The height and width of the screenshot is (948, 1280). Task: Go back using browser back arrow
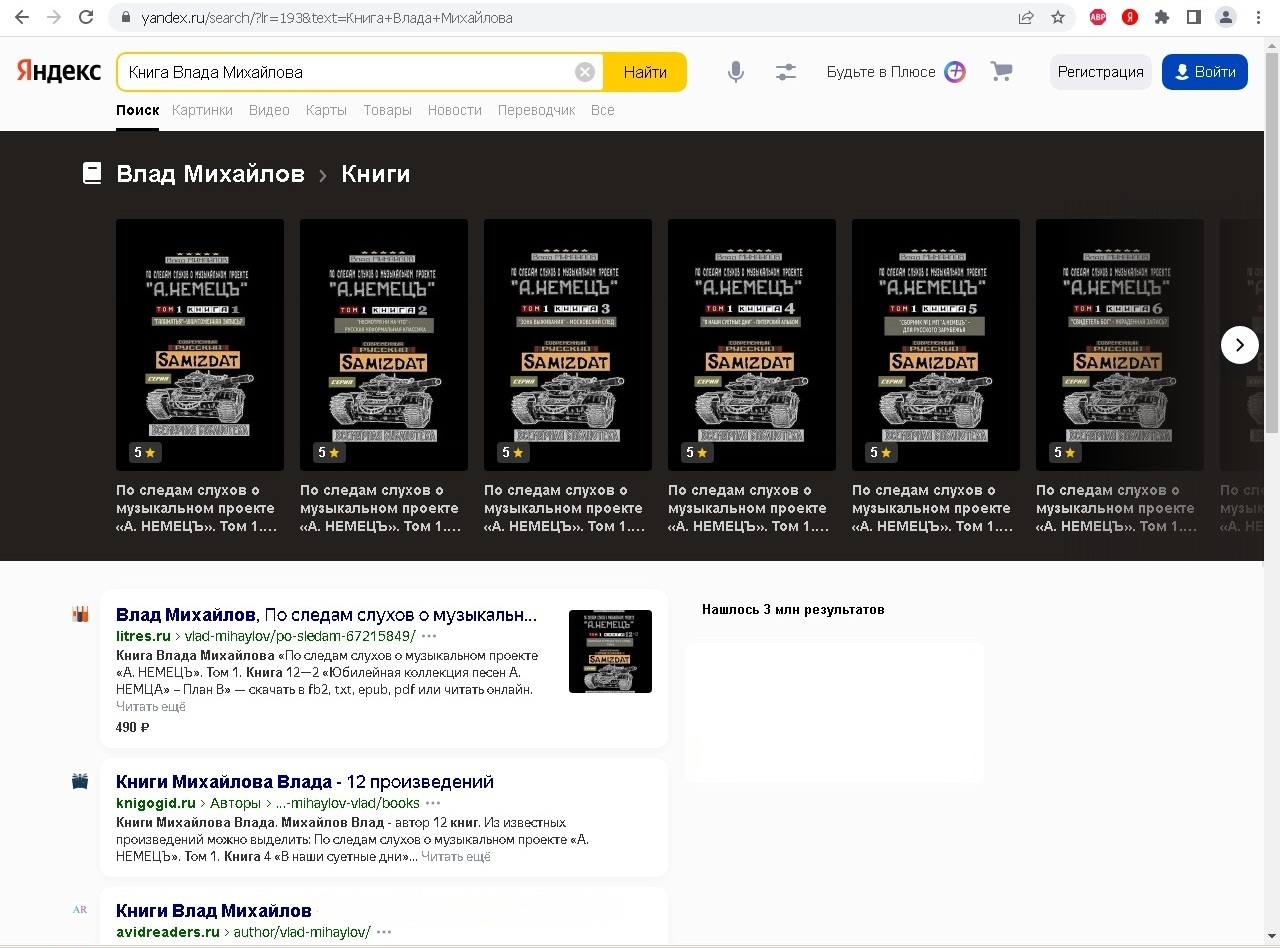tap(22, 17)
